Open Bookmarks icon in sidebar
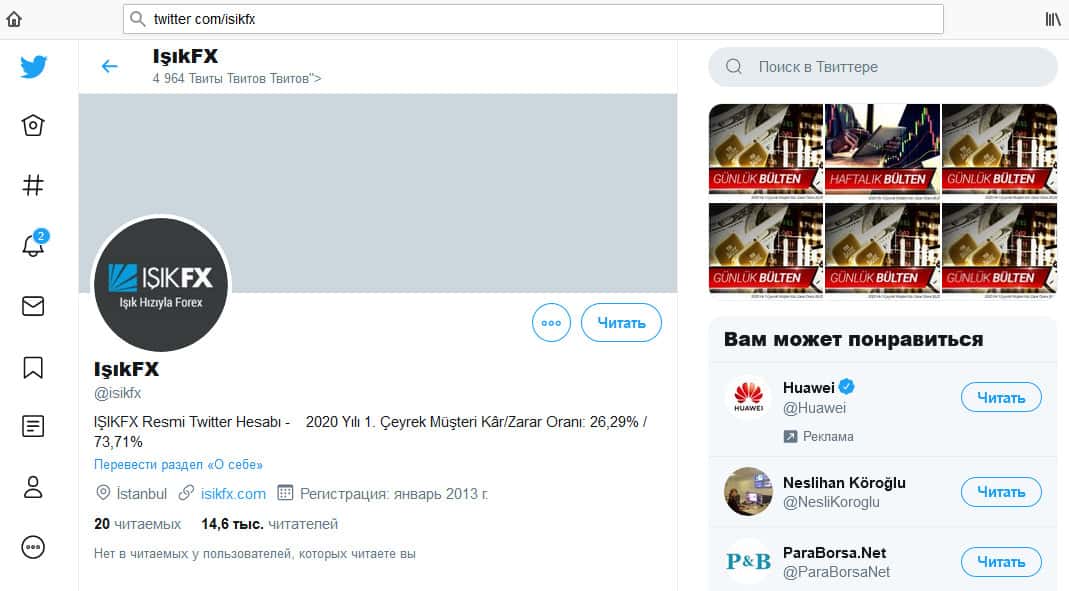The height and width of the screenshot is (591, 1069). point(33,367)
